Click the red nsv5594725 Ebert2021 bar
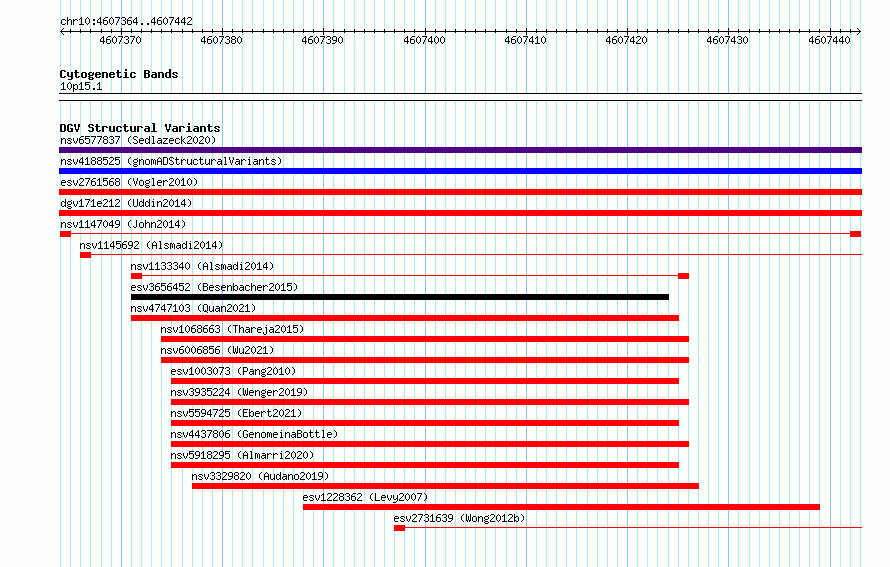This screenshot has width=890, height=567. [425, 423]
